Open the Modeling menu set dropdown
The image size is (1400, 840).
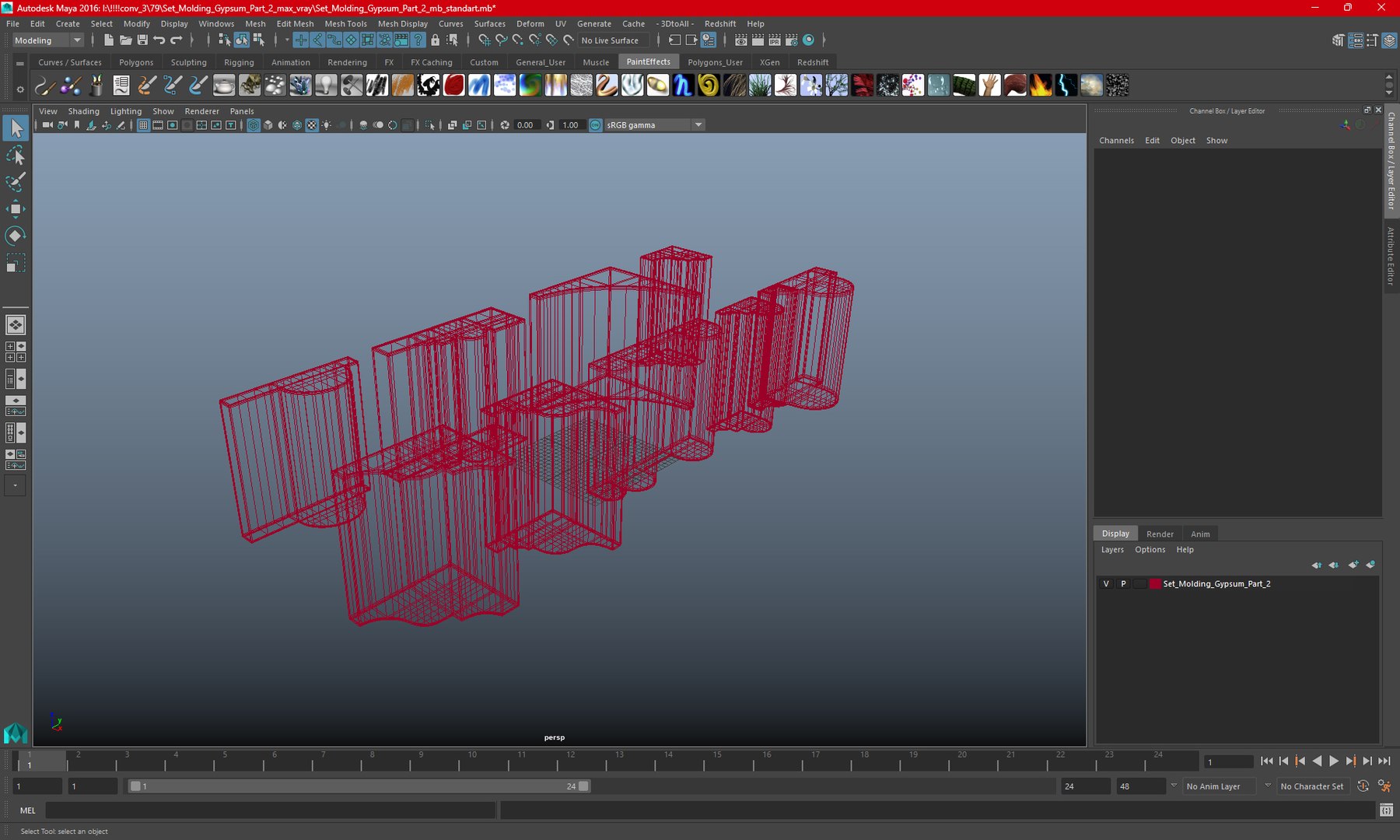point(47,40)
